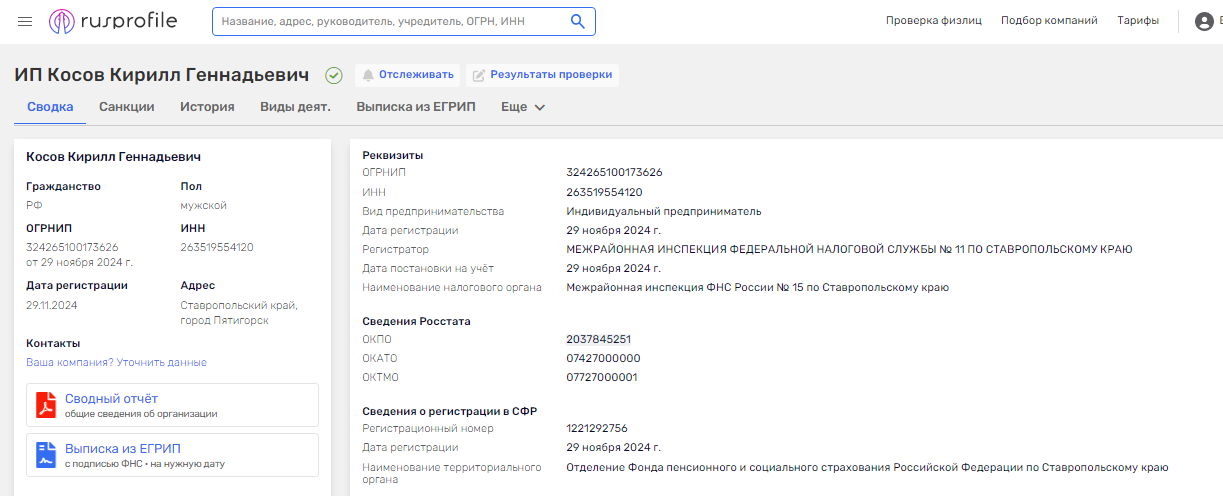The image size is (1223, 496).
Task: Open the hamburger menu icon
Action: (x=25, y=21)
